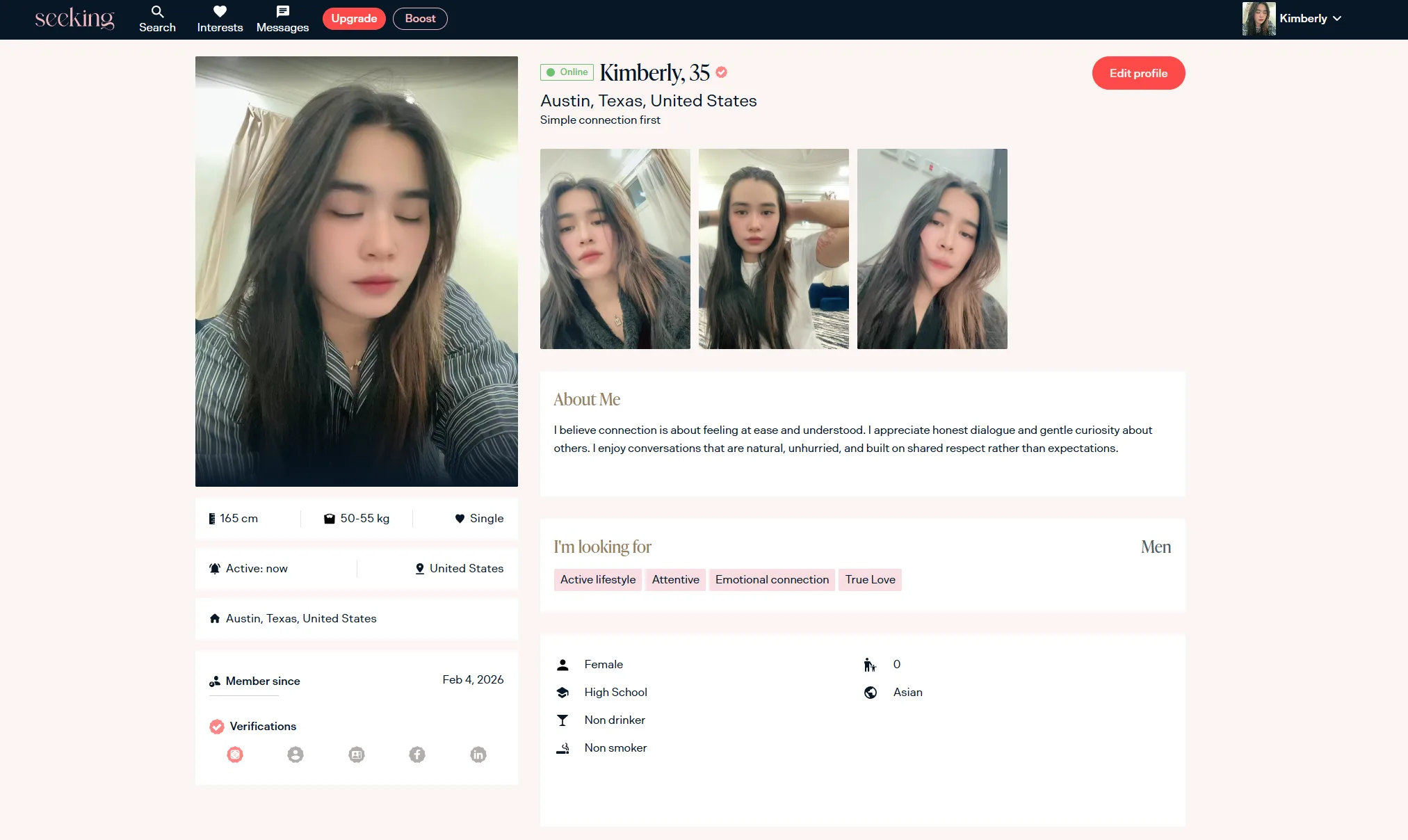Click the Search magnifier icon
1408x840 pixels.
[x=157, y=12]
